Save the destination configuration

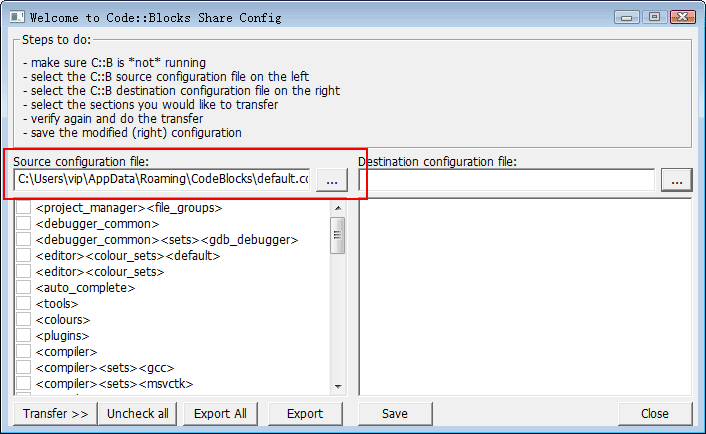tap(394, 414)
